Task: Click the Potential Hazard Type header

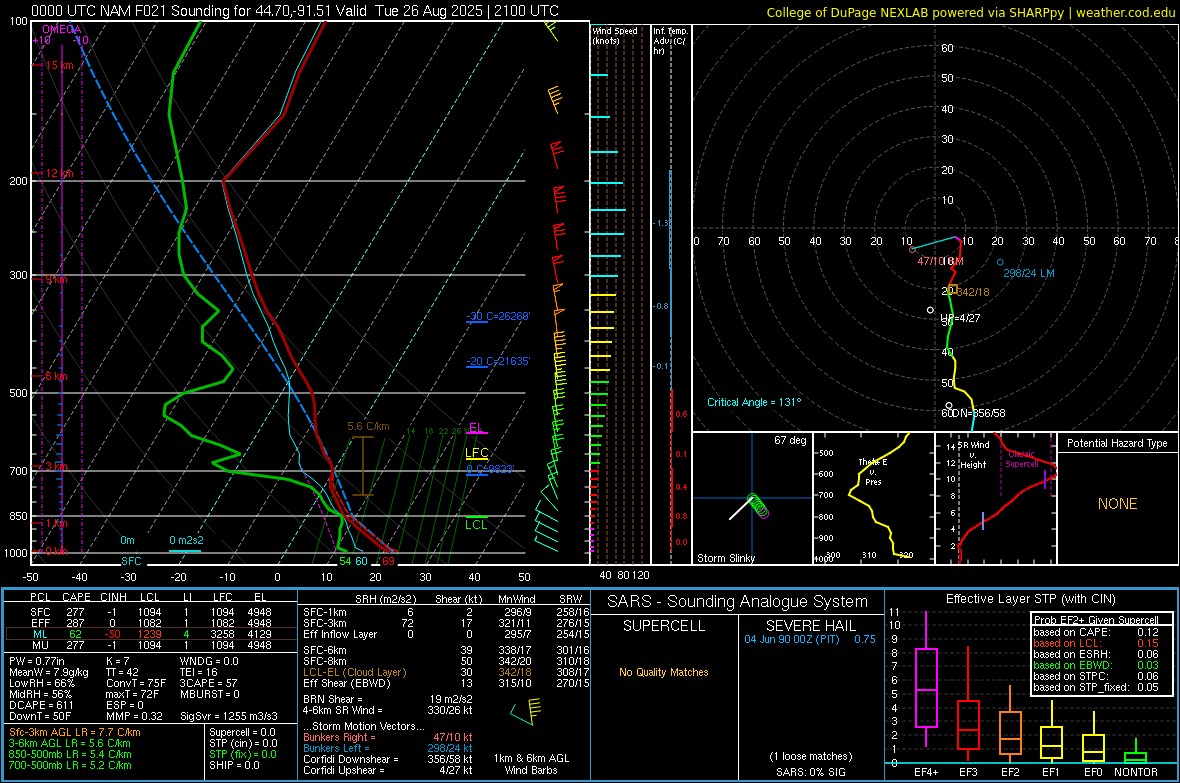Action: [1117, 443]
